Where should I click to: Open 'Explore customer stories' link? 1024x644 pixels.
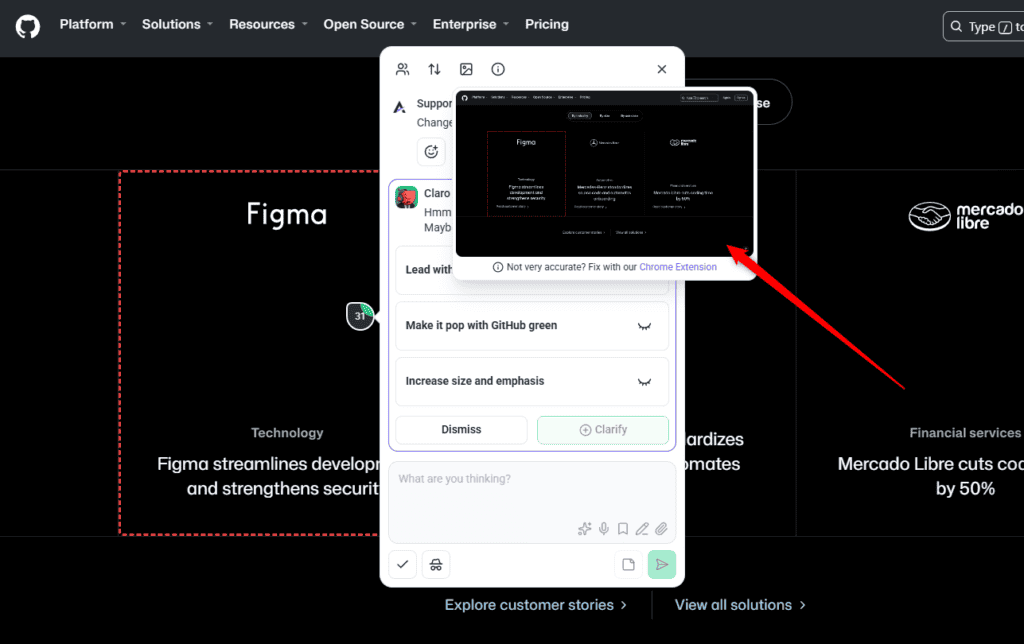click(536, 605)
